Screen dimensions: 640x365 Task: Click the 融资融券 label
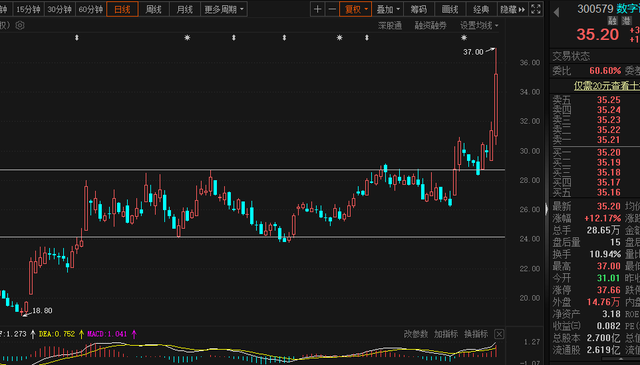point(430,25)
